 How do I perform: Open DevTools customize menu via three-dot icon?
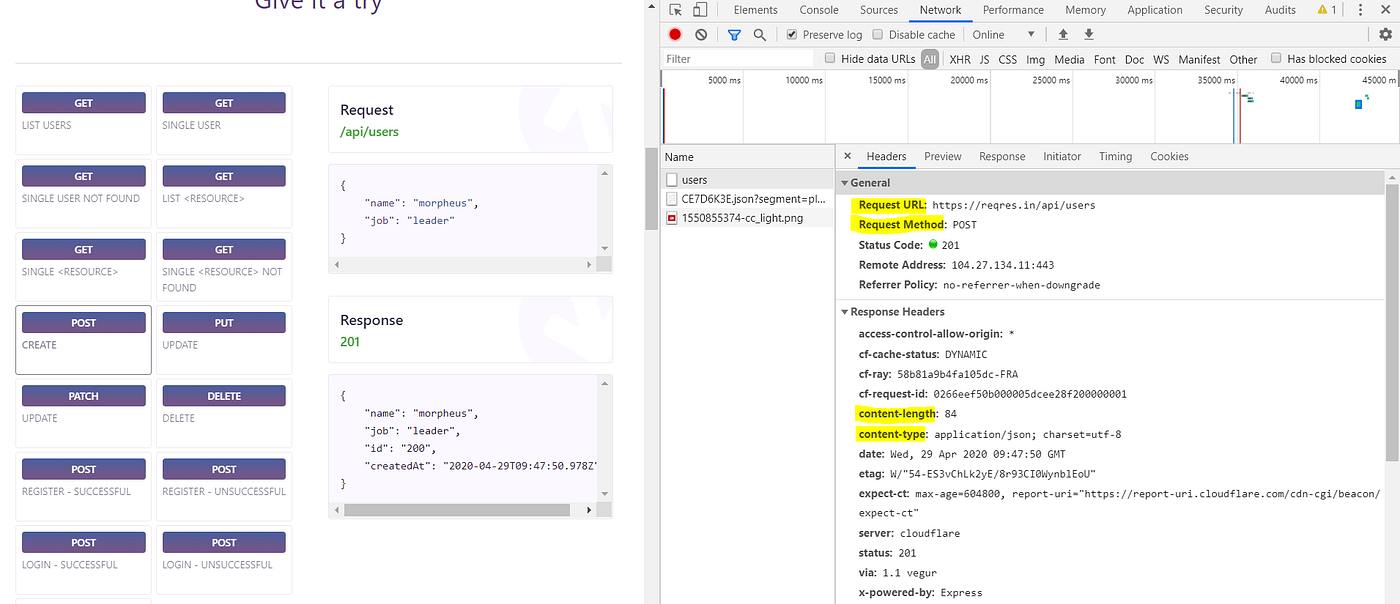(x=1360, y=9)
